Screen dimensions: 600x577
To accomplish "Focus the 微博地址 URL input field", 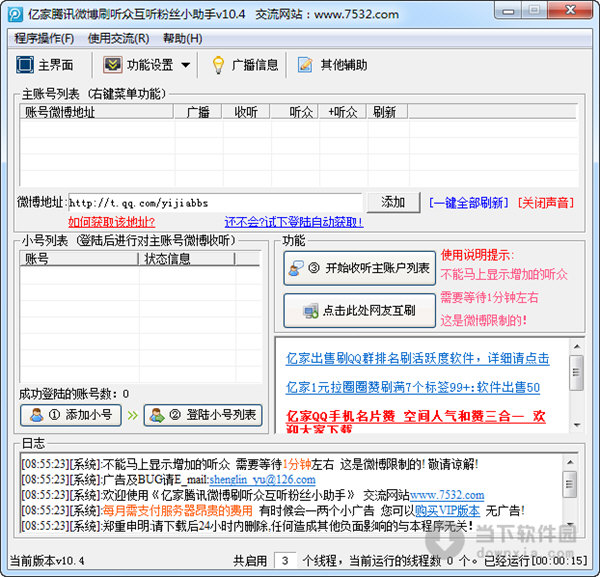I will pyautogui.click(x=215, y=202).
